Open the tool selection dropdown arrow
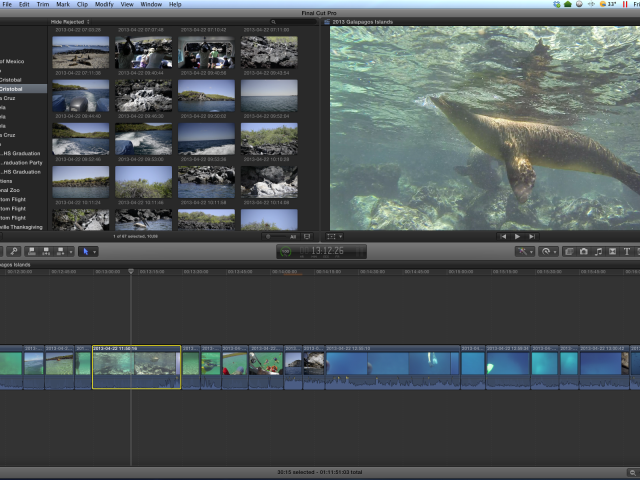The height and width of the screenshot is (480, 640). click(x=95, y=251)
